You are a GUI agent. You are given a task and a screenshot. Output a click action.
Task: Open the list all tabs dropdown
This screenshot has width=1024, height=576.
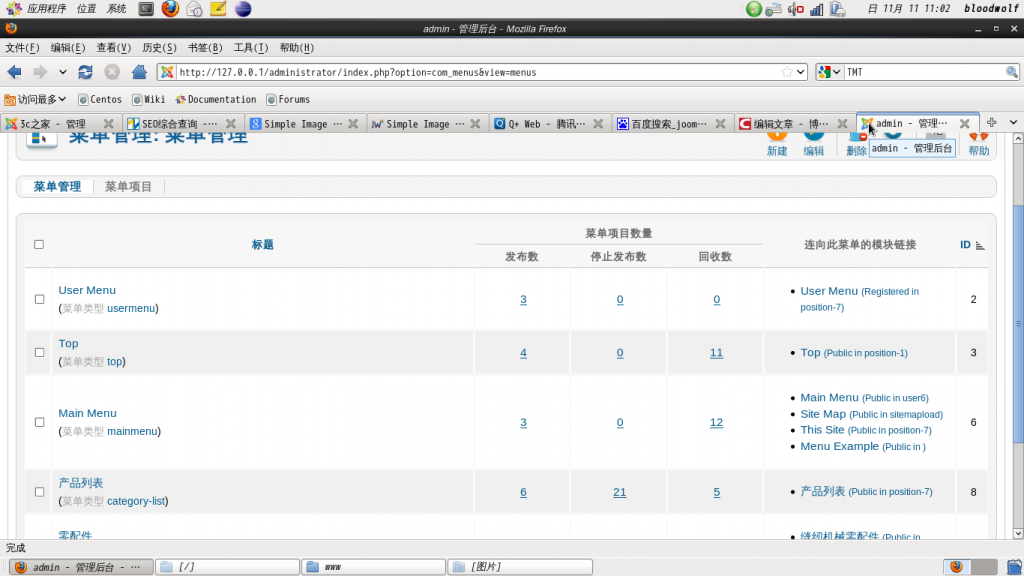(x=1013, y=123)
